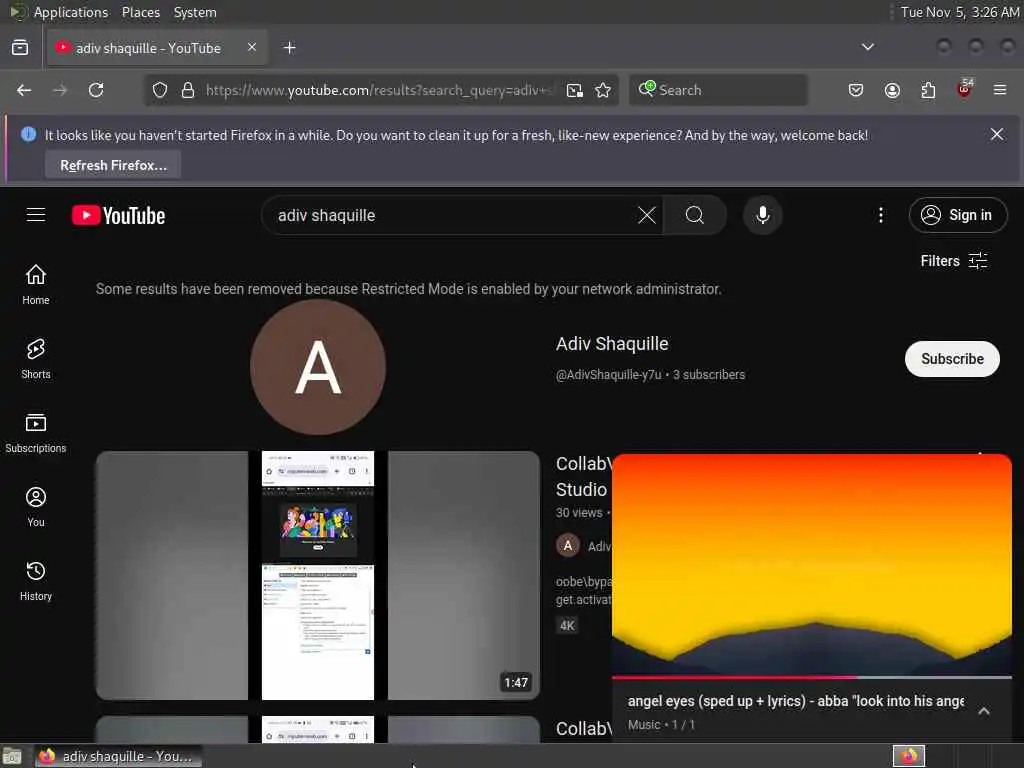Open the 1:47 video thumbnail
This screenshot has height=768, width=1024.
pyautogui.click(x=317, y=575)
